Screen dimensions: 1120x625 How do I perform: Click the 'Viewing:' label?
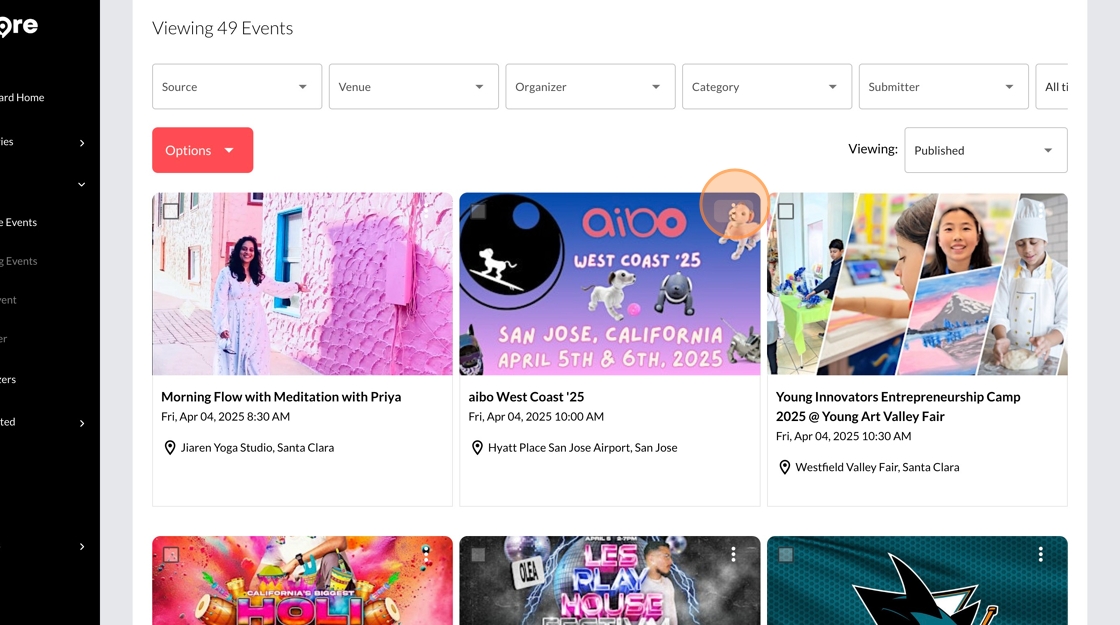click(x=873, y=149)
